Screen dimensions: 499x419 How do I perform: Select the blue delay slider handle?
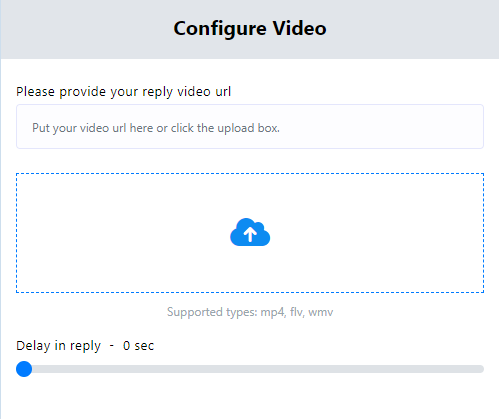[x=24, y=369]
